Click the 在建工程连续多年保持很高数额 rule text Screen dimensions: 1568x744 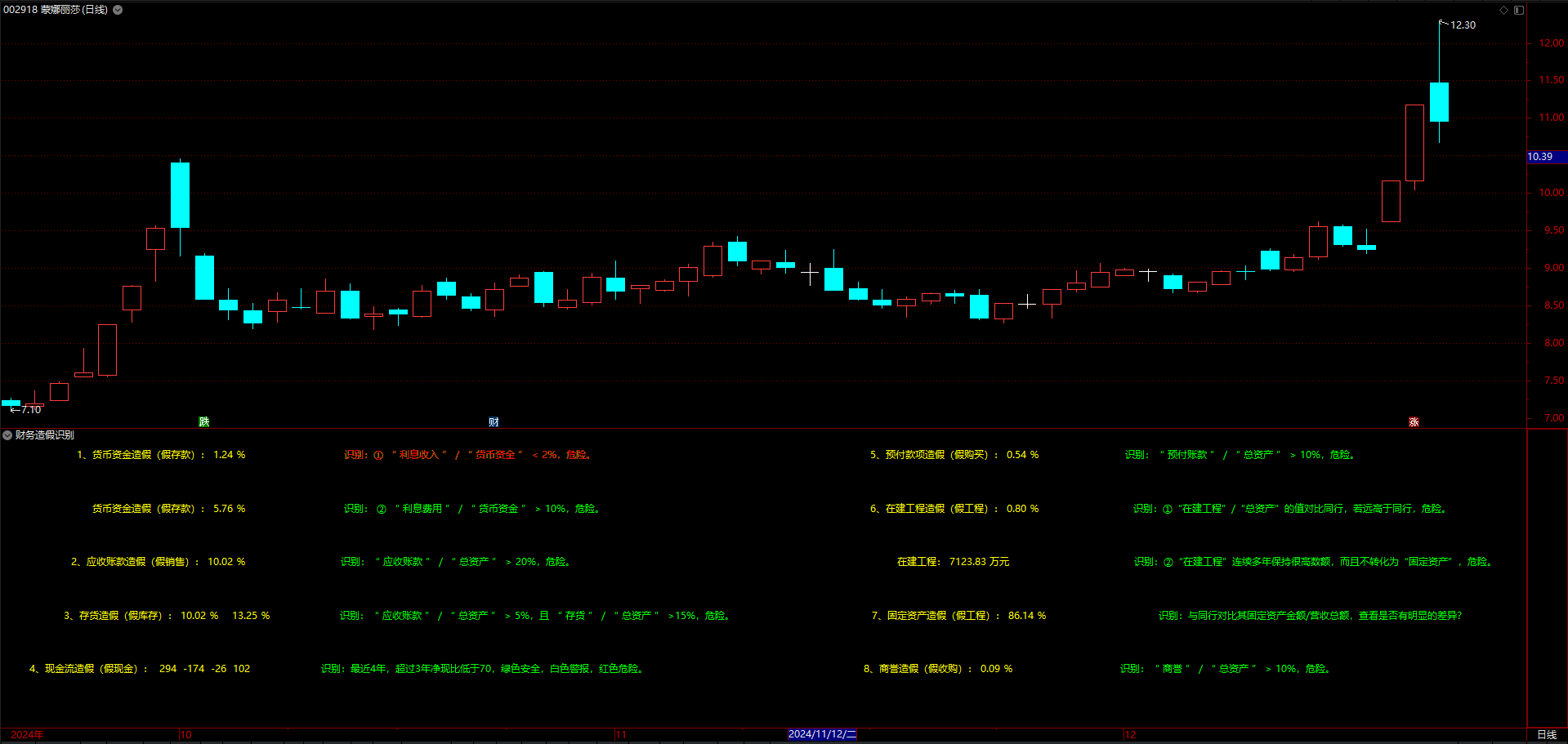pyautogui.click(x=1314, y=562)
